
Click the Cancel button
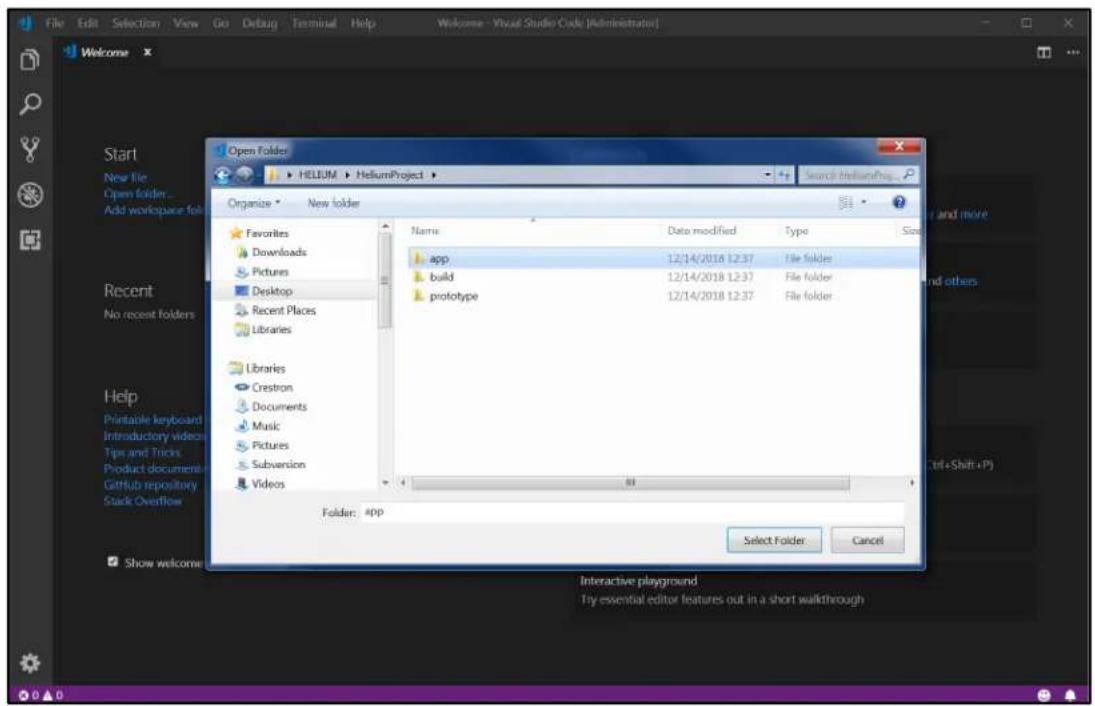pyautogui.click(x=867, y=540)
